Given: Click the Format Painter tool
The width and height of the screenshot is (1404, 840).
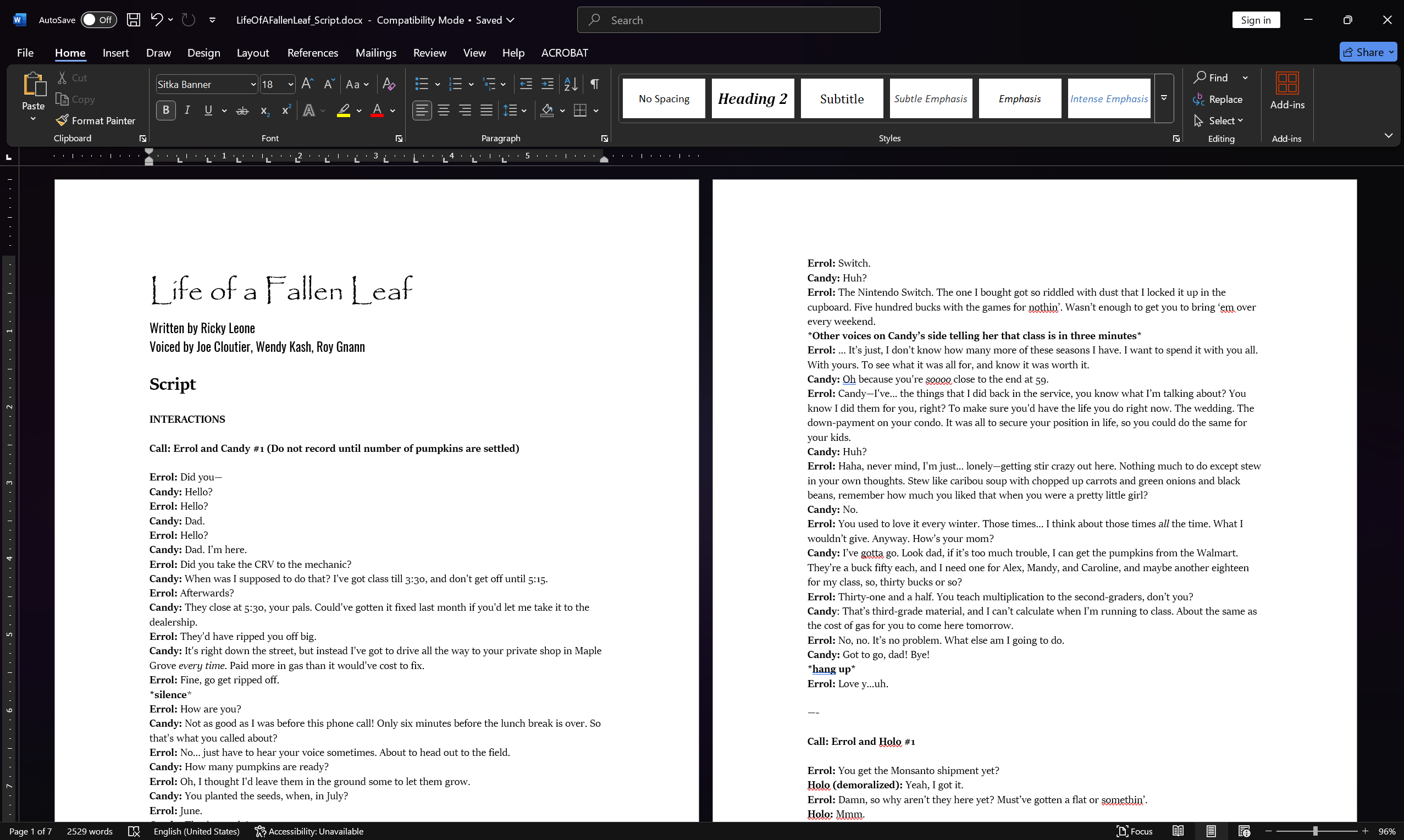Looking at the screenshot, I should (96, 120).
